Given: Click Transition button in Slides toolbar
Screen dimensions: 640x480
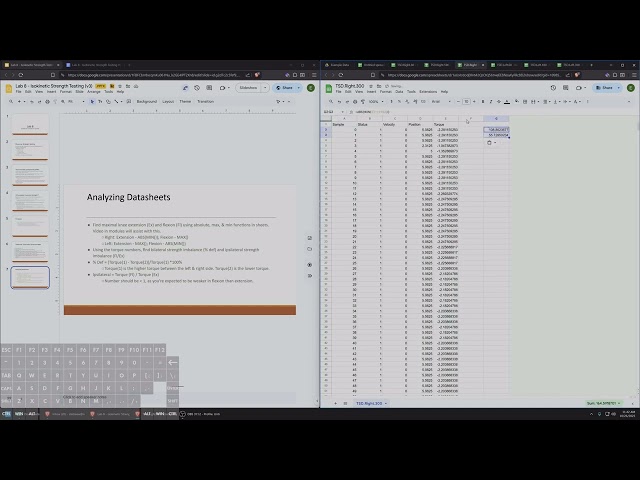Looking at the screenshot, I should point(205,101).
